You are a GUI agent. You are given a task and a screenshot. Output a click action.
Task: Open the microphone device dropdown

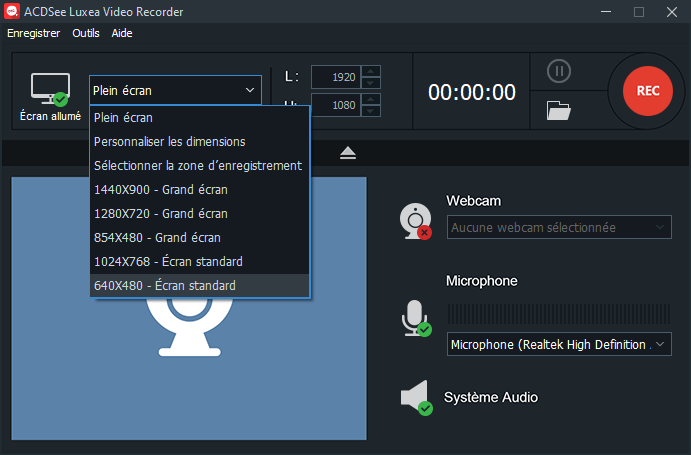[x=559, y=345]
